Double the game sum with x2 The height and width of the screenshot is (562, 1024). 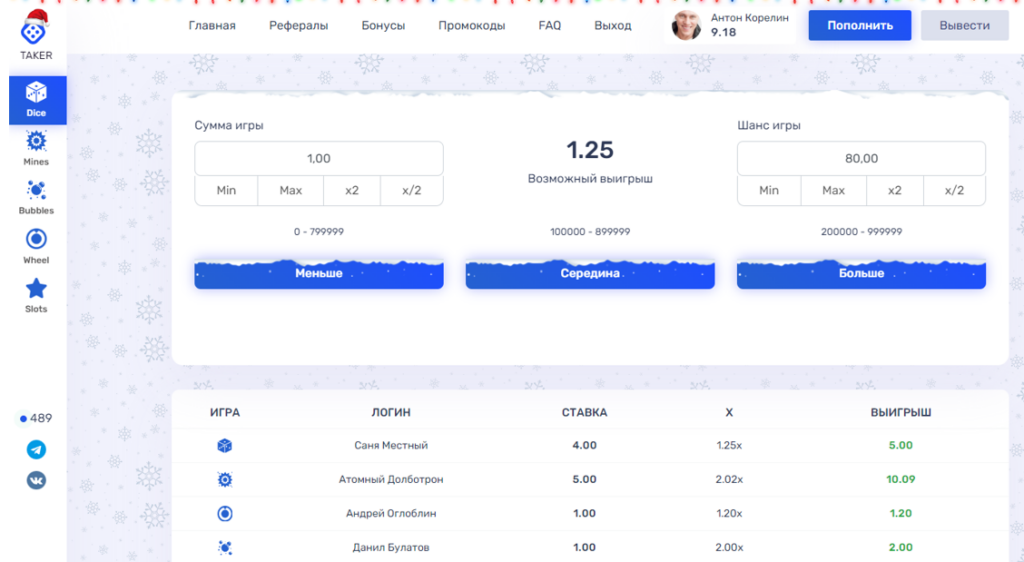click(x=352, y=191)
